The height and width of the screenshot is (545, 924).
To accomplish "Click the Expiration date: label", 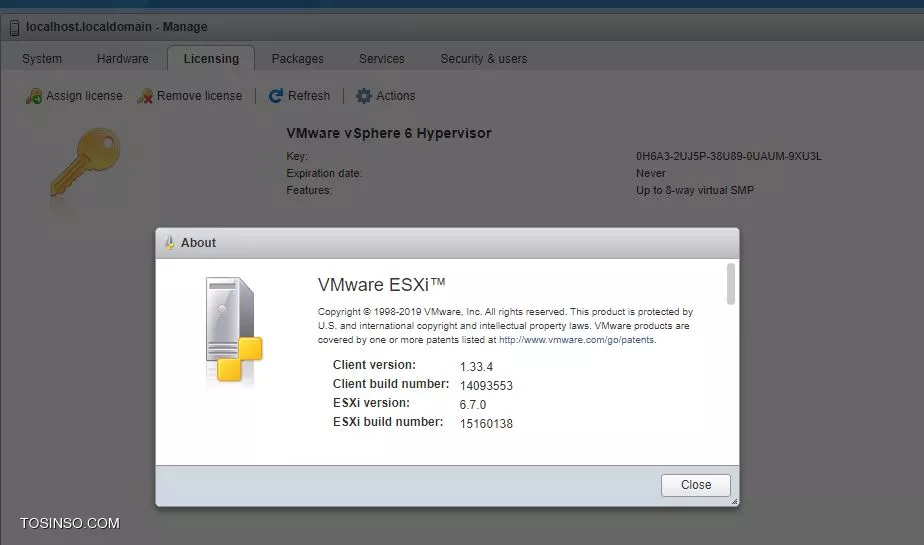I will 324,173.
